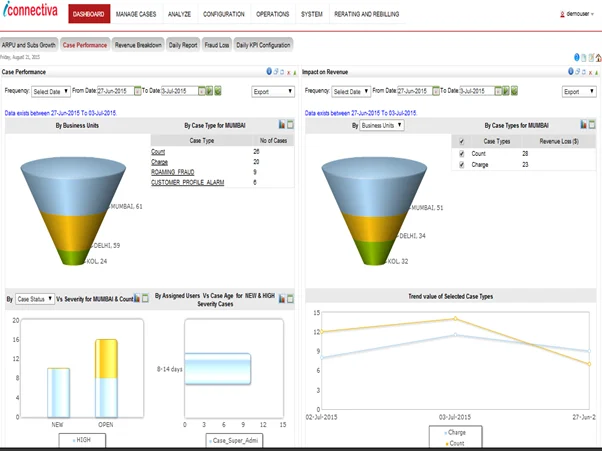This screenshot has width=602, height=451.
Task: Open the To Date calendar in Case Performance
Action: point(202,91)
